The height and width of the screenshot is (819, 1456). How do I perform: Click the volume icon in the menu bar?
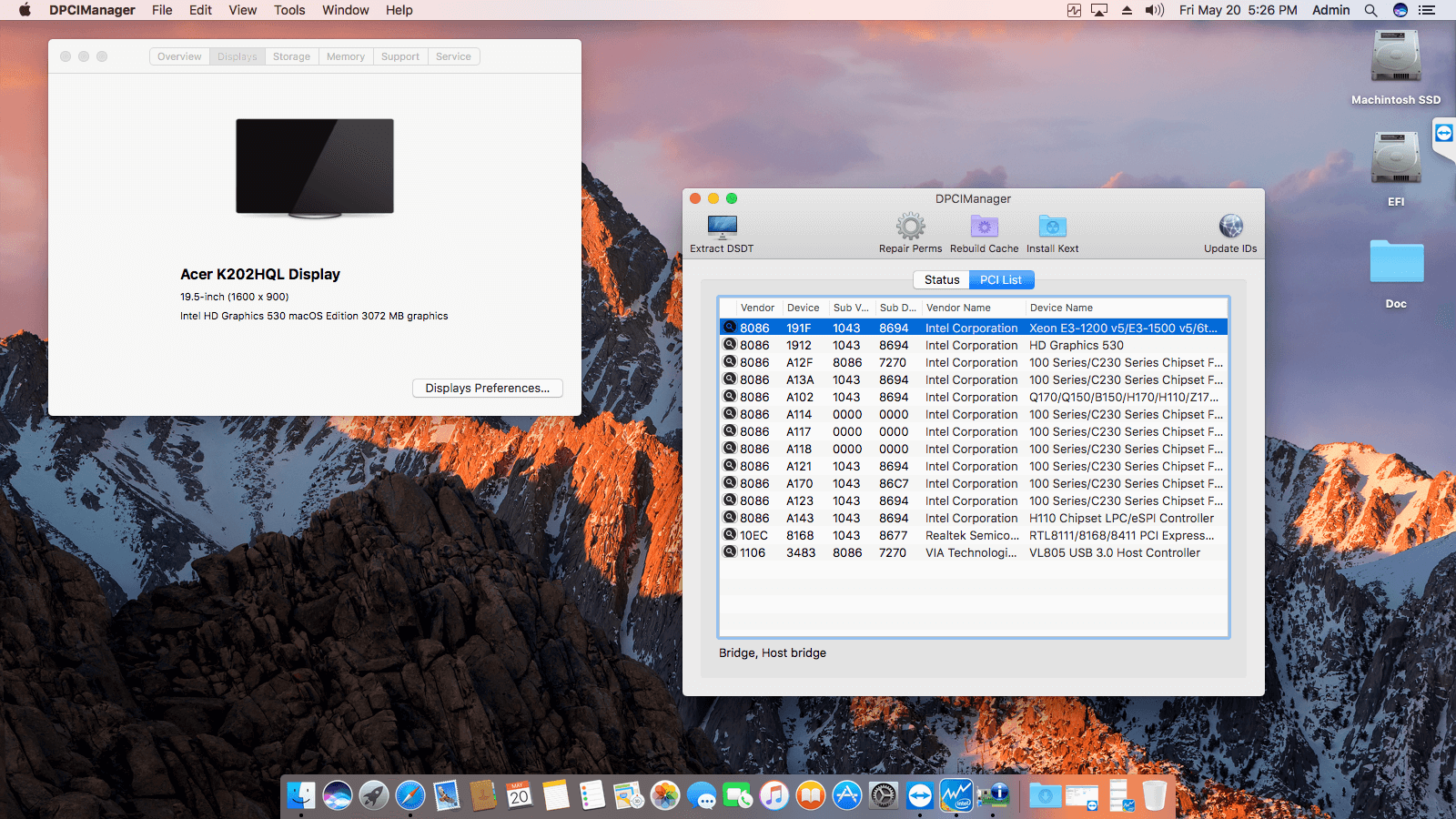pos(1154,10)
